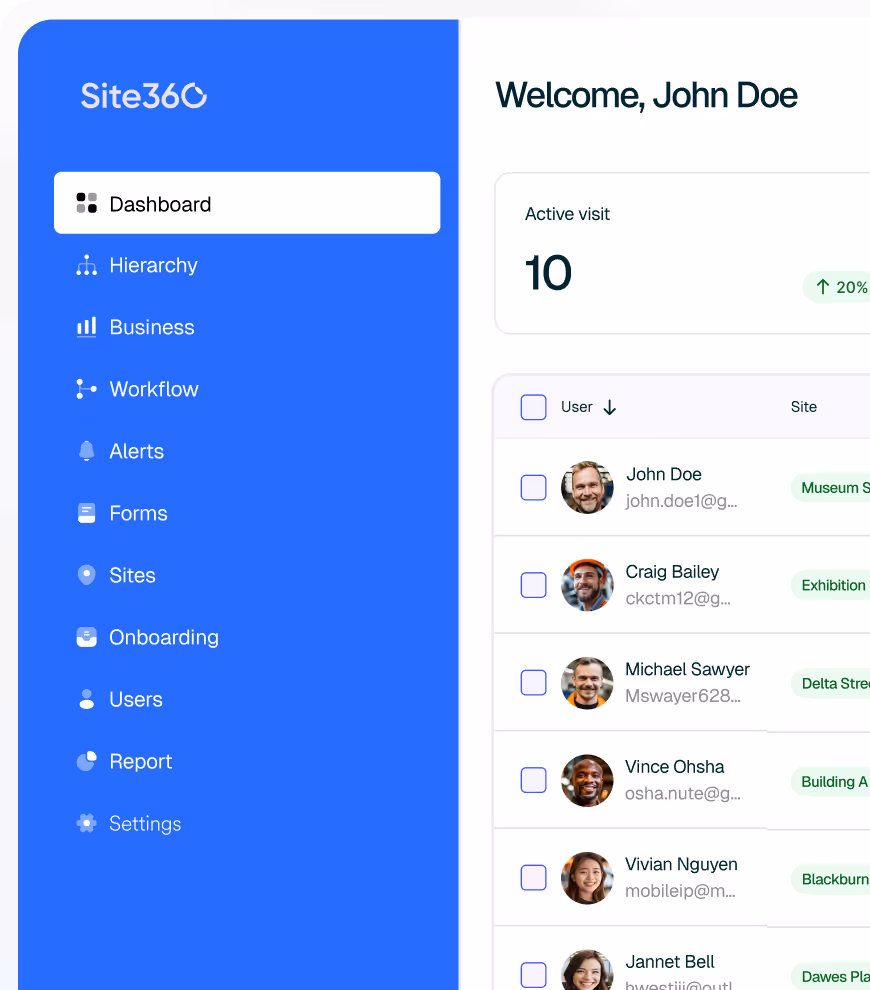The image size is (870, 990).
Task: Click the Active visit count 10
Action: (x=548, y=273)
